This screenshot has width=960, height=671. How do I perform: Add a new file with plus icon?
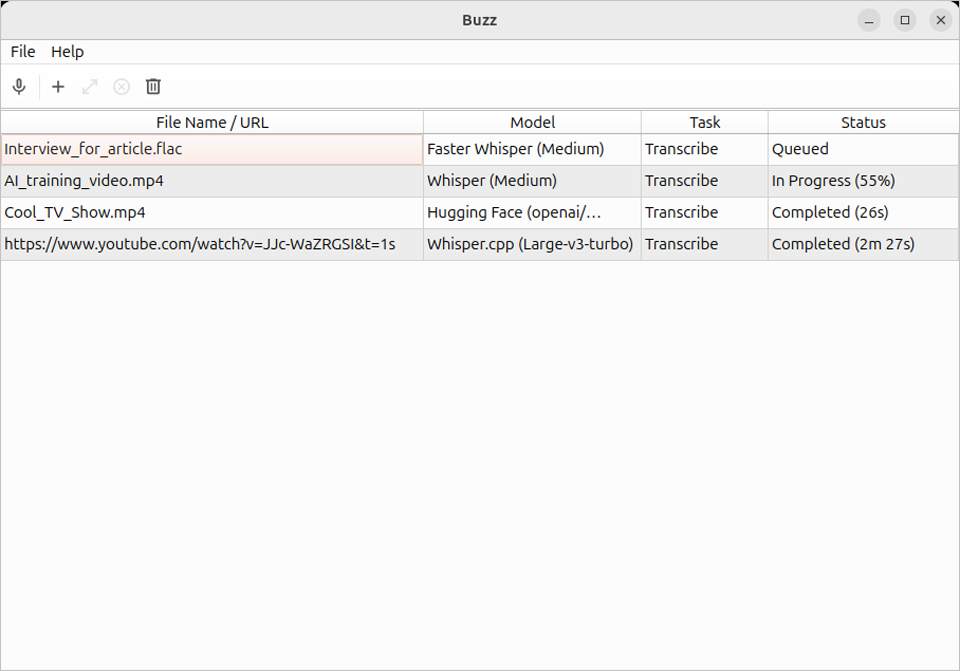click(x=58, y=87)
